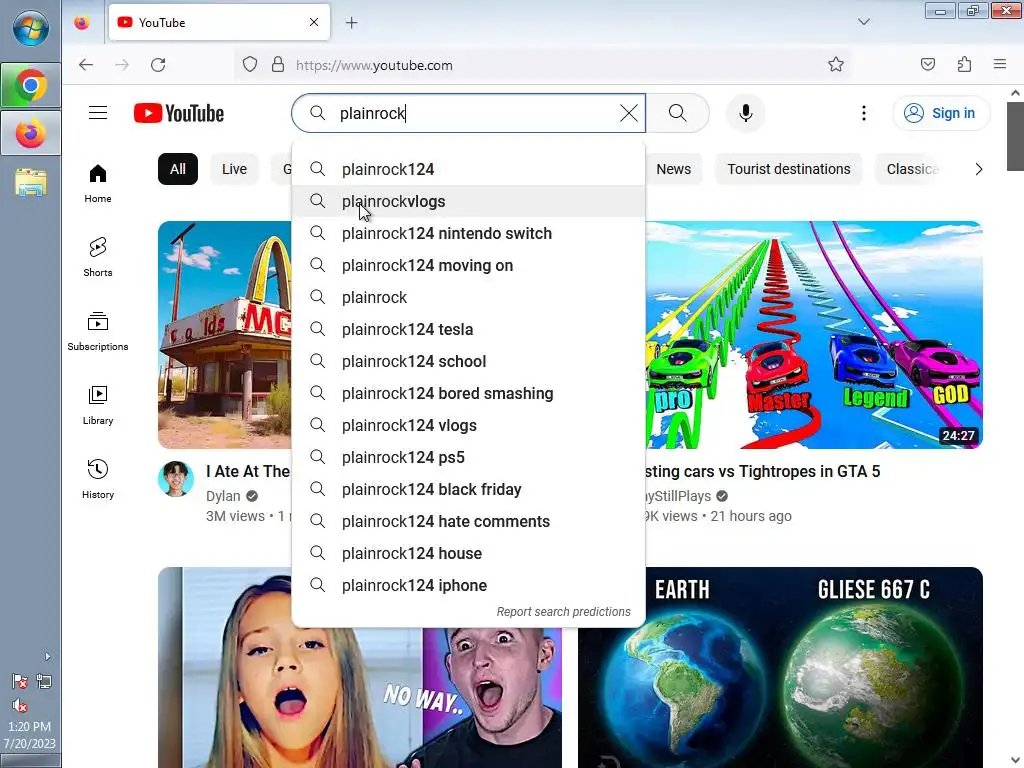Choose suggestion plainrock124
The width and height of the screenshot is (1024, 768).
click(x=468, y=169)
